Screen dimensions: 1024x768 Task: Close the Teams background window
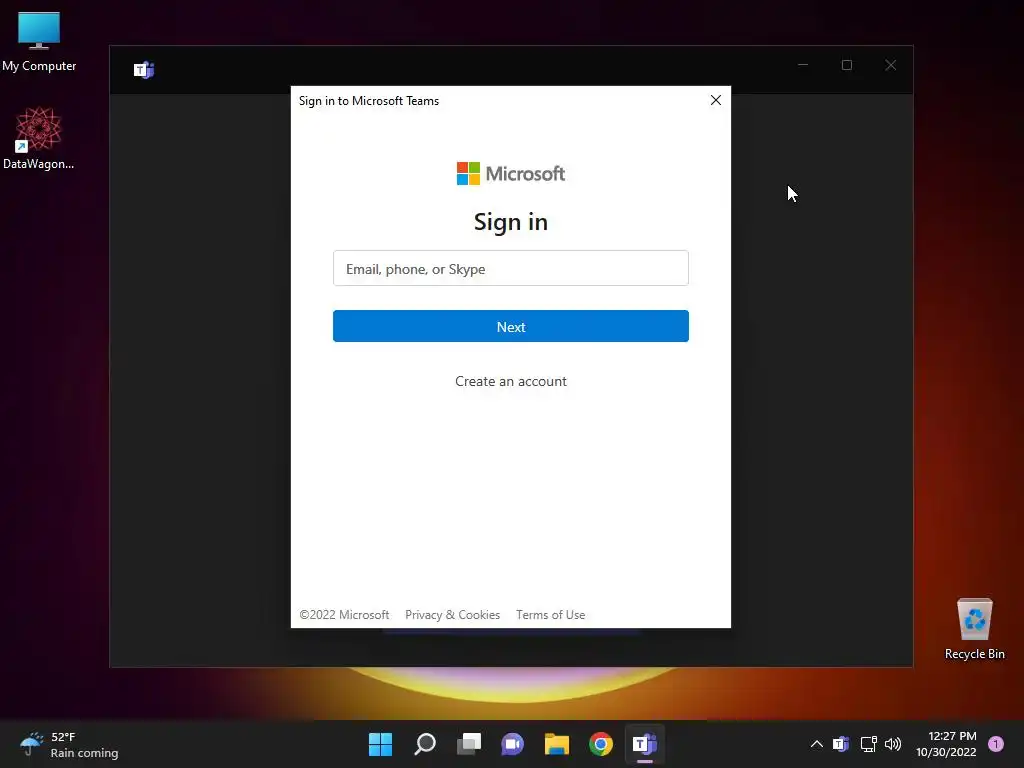891,65
